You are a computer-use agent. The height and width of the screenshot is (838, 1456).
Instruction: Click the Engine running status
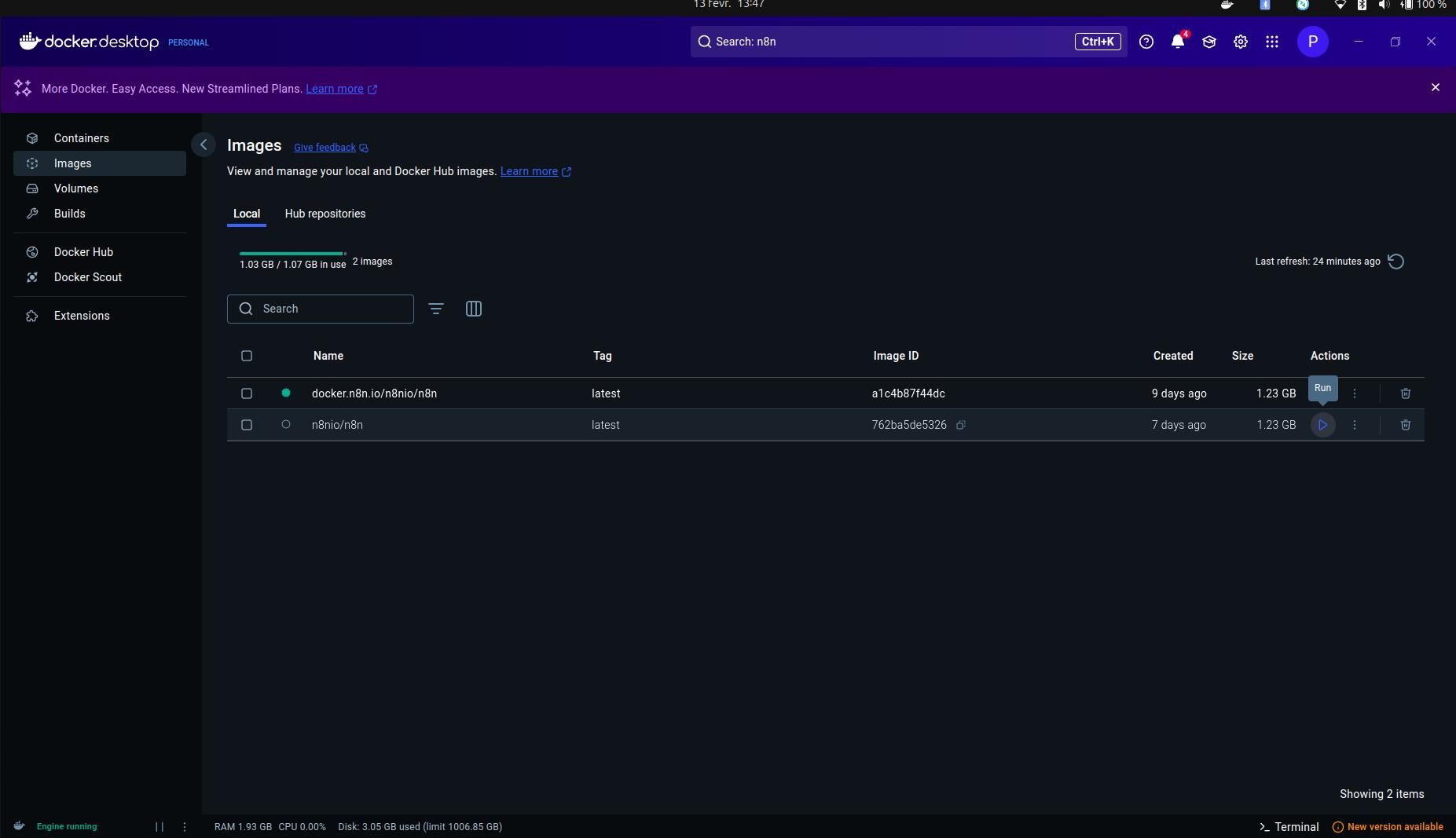(67, 826)
